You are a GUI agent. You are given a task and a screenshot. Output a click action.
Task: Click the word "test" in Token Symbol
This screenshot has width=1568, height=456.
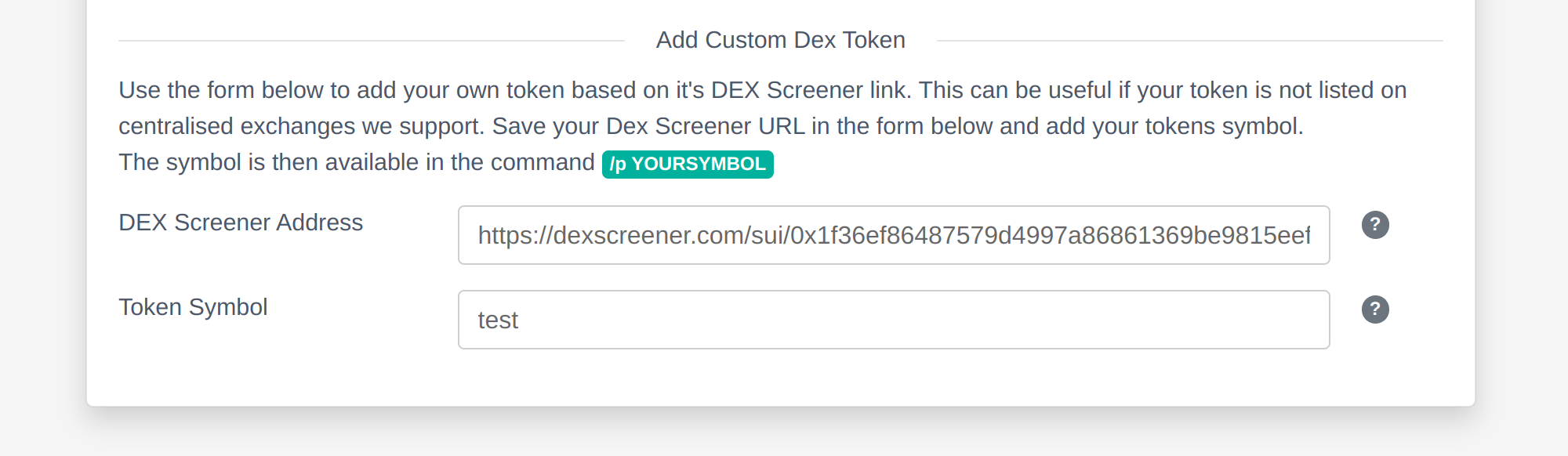(498, 320)
